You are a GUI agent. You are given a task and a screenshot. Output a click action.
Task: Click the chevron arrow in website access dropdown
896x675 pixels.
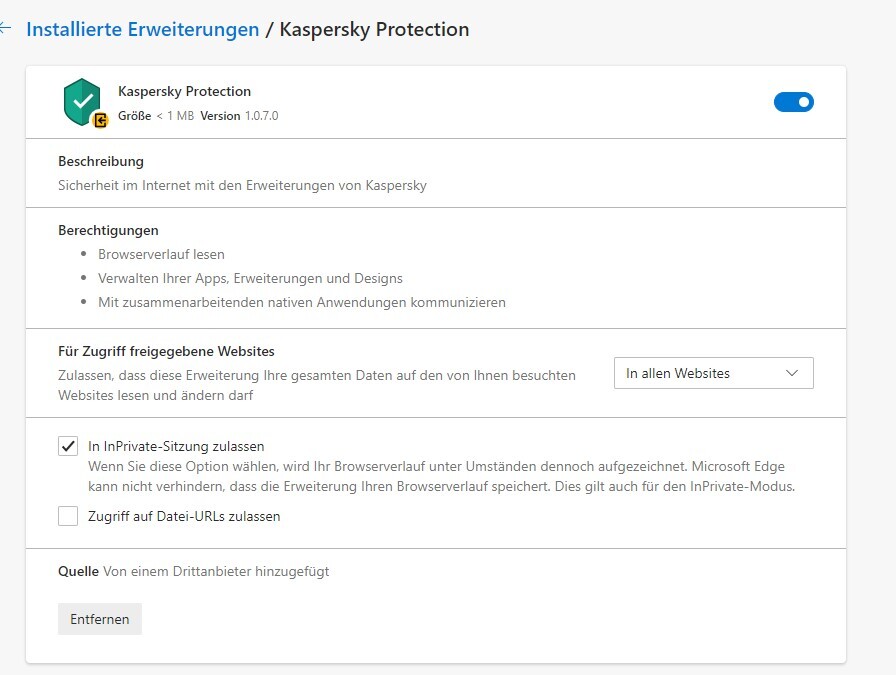click(x=792, y=373)
